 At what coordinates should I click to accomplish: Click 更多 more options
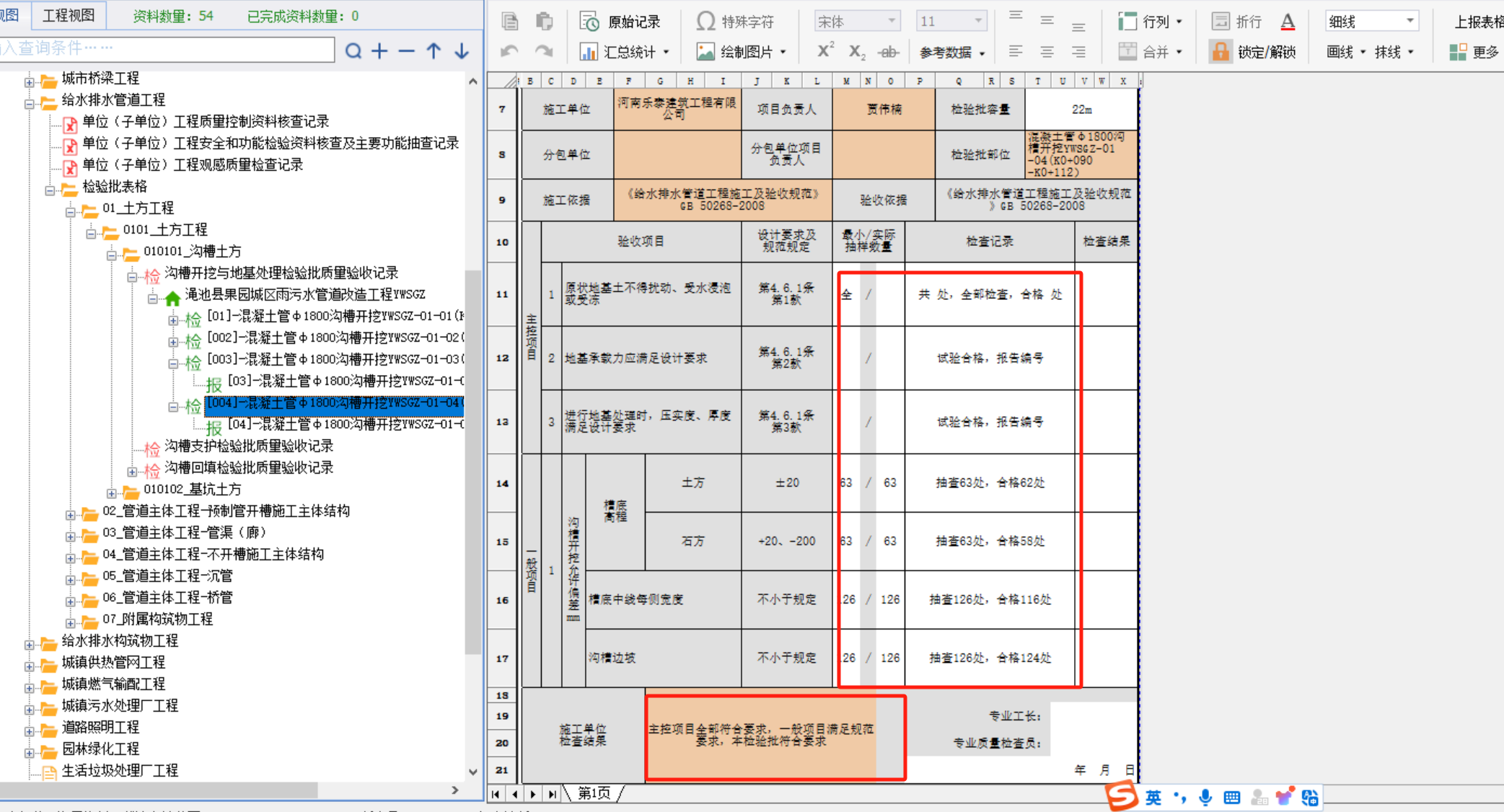tap(1475, 52)
